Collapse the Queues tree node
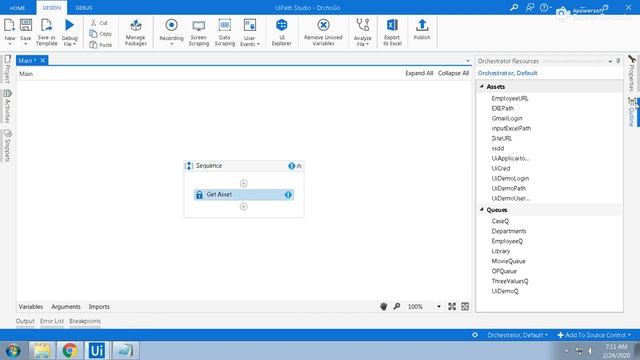 point(482,209)
